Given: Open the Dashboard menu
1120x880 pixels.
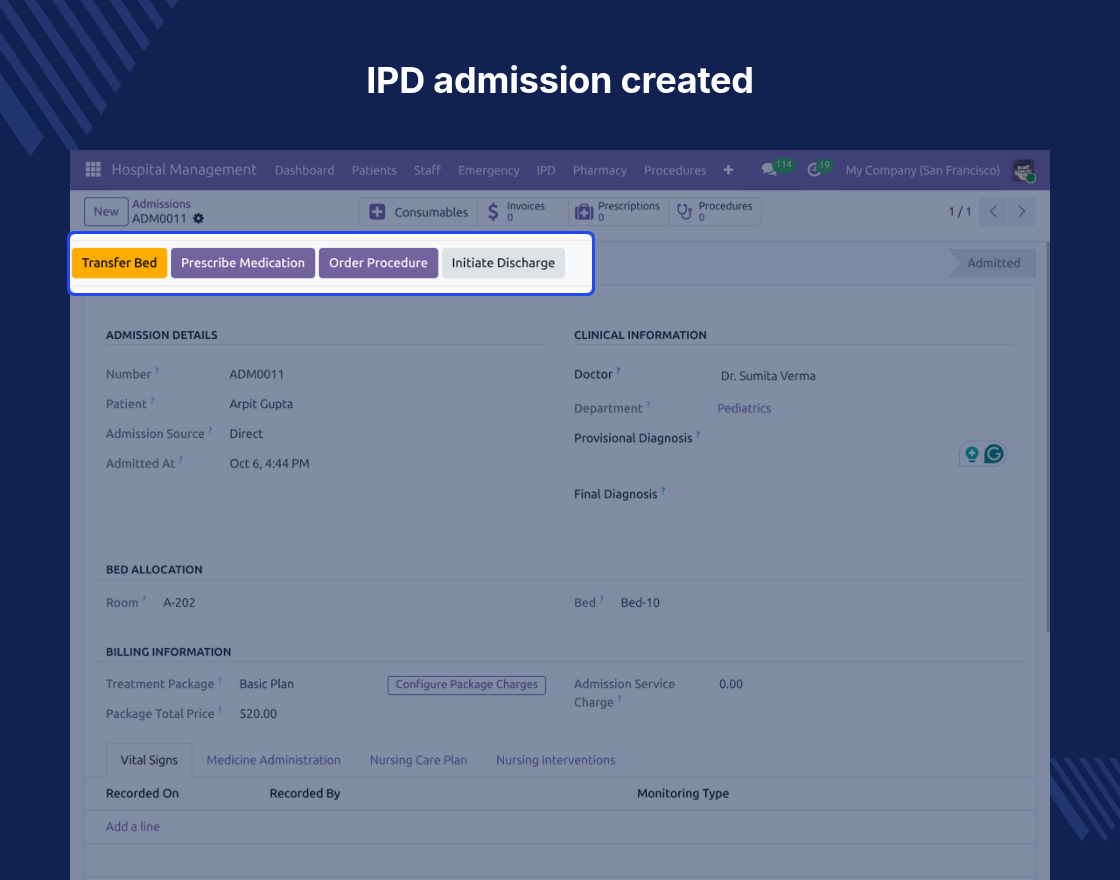Looking at the screenshot, I should tap(304, 170).
